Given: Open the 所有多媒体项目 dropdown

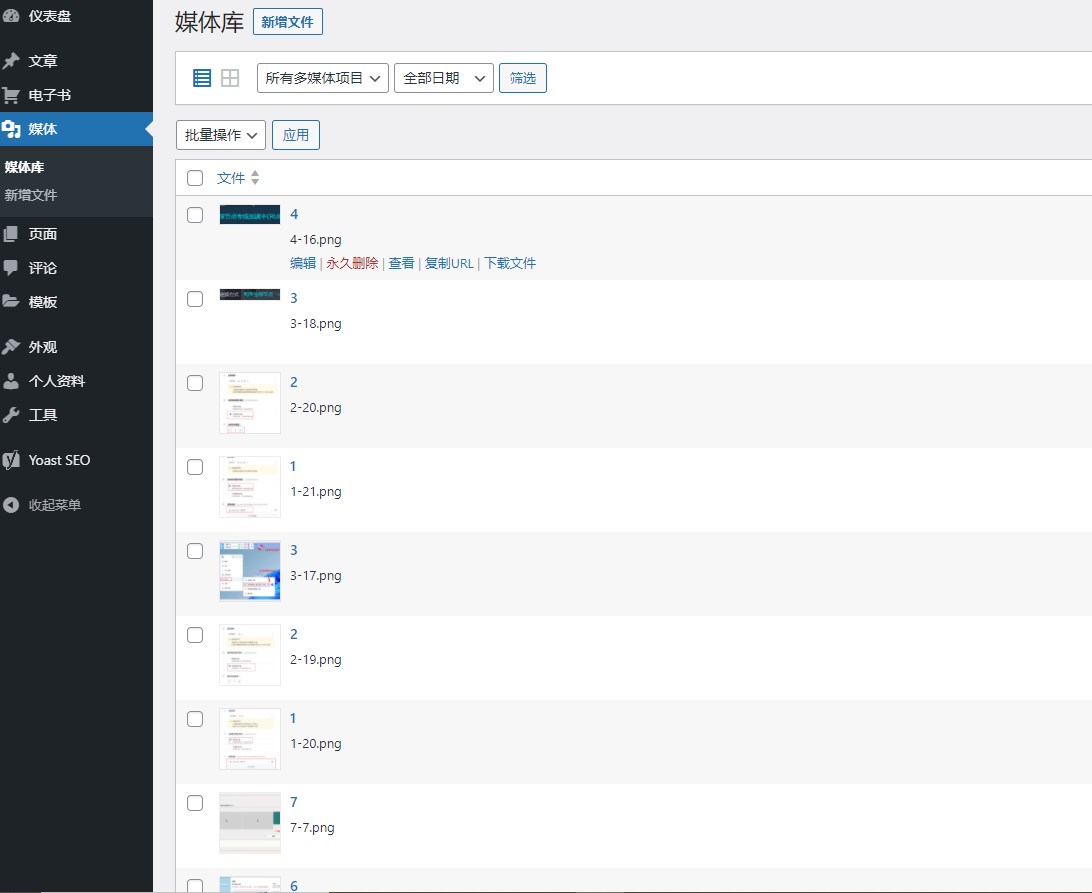Looking at the screenshot, I should [x=322, y=78].
